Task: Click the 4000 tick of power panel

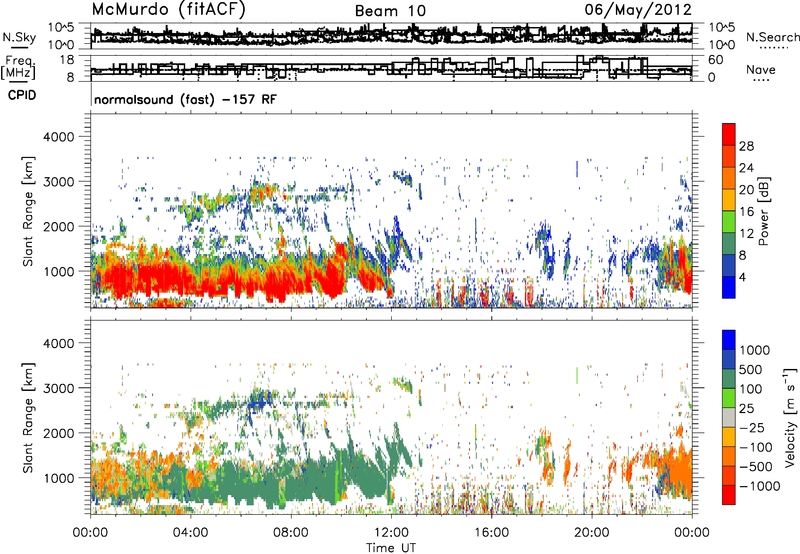Action: click(x=59, y=137)
